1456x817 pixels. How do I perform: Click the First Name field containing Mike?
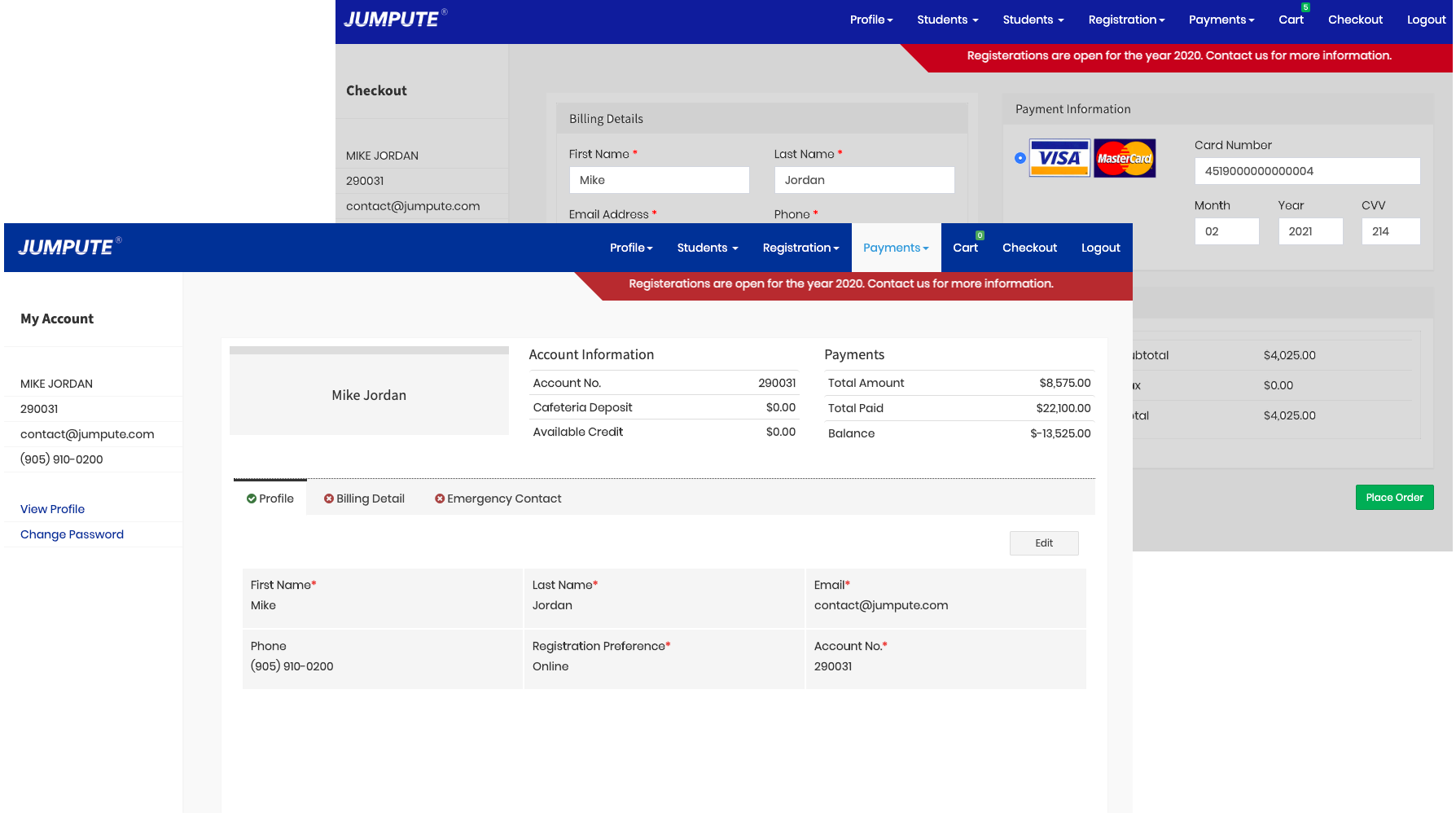pyautogui.click(x=659, y=180)
